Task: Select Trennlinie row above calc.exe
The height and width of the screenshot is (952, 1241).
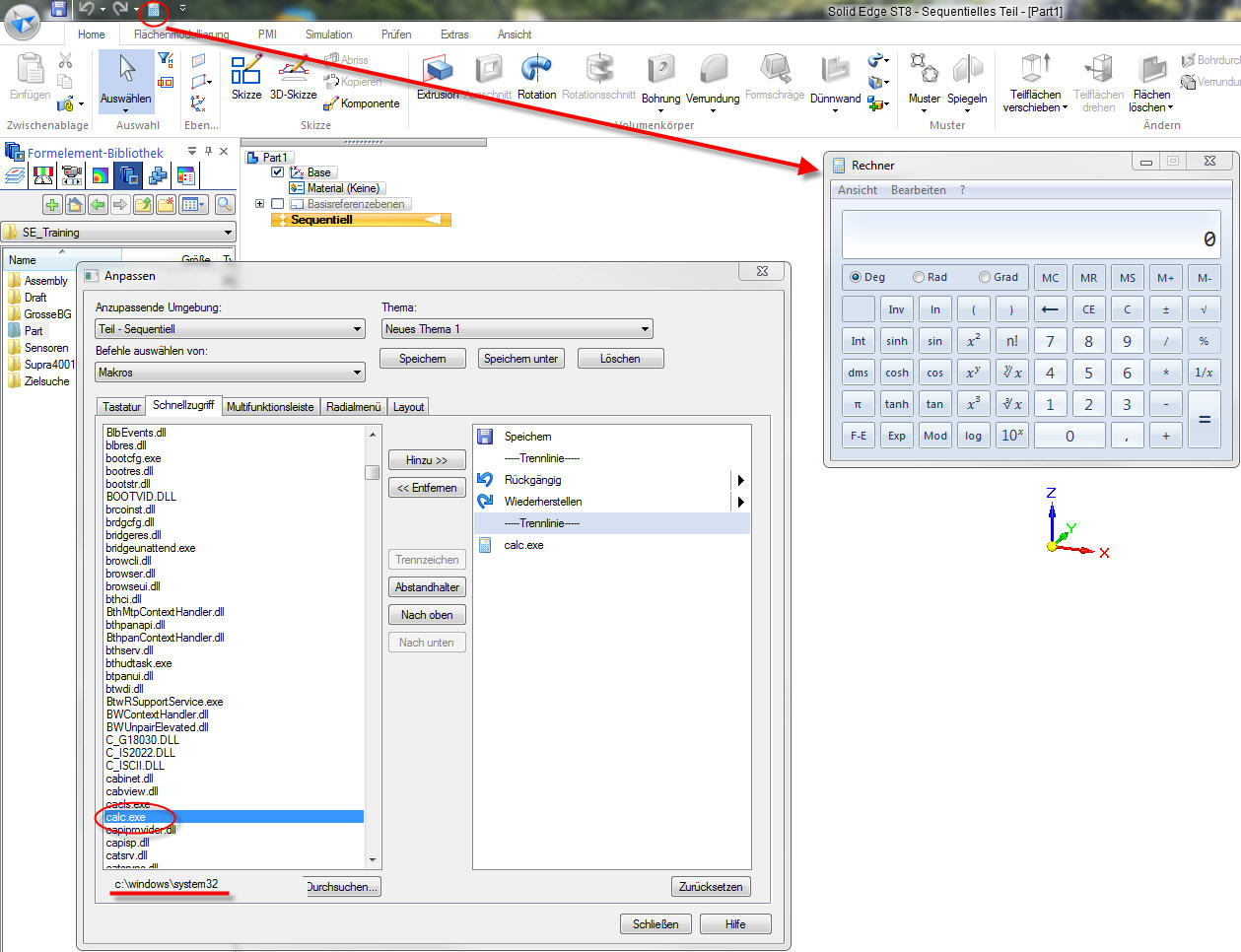Action: 612,523
